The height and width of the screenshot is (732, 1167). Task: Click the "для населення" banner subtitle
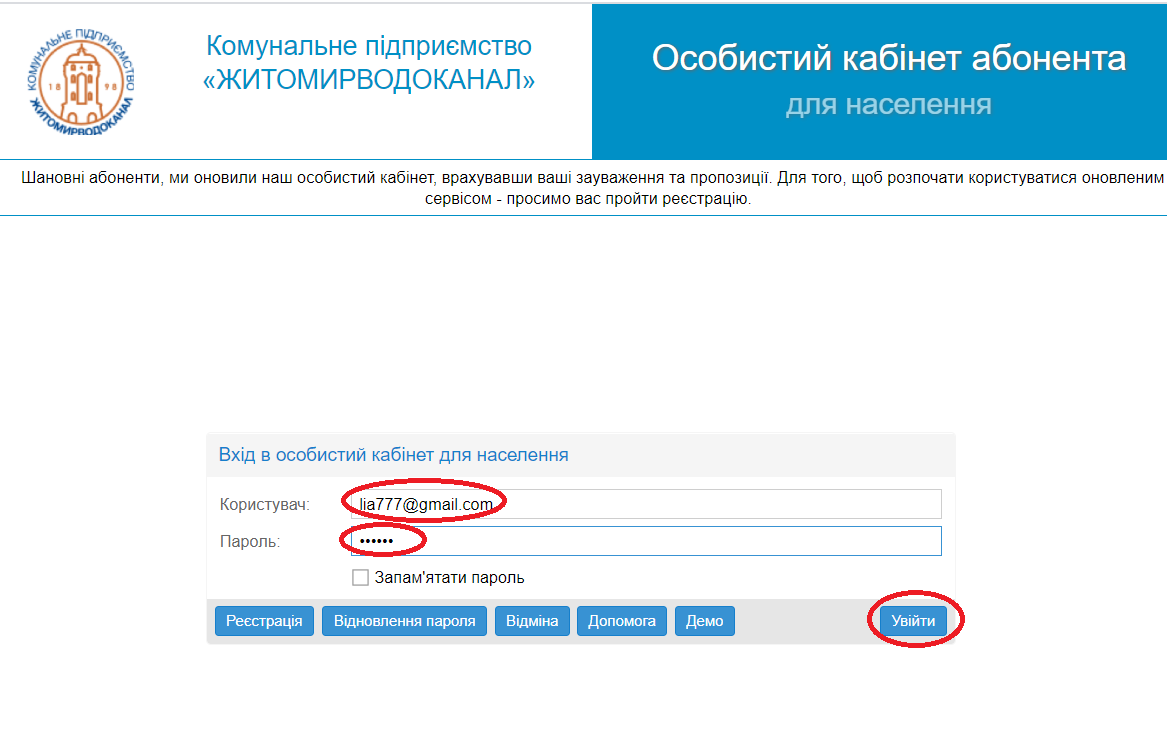[888, 104]
